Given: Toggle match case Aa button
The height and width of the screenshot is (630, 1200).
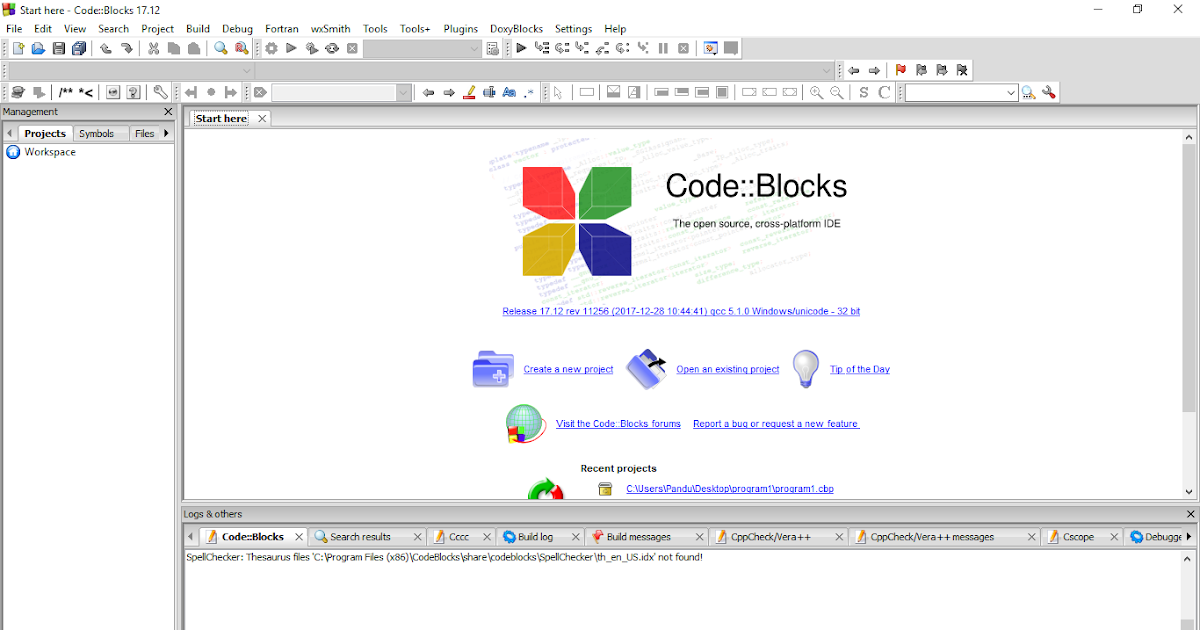Looking at the screenshot, I should 509,92.
